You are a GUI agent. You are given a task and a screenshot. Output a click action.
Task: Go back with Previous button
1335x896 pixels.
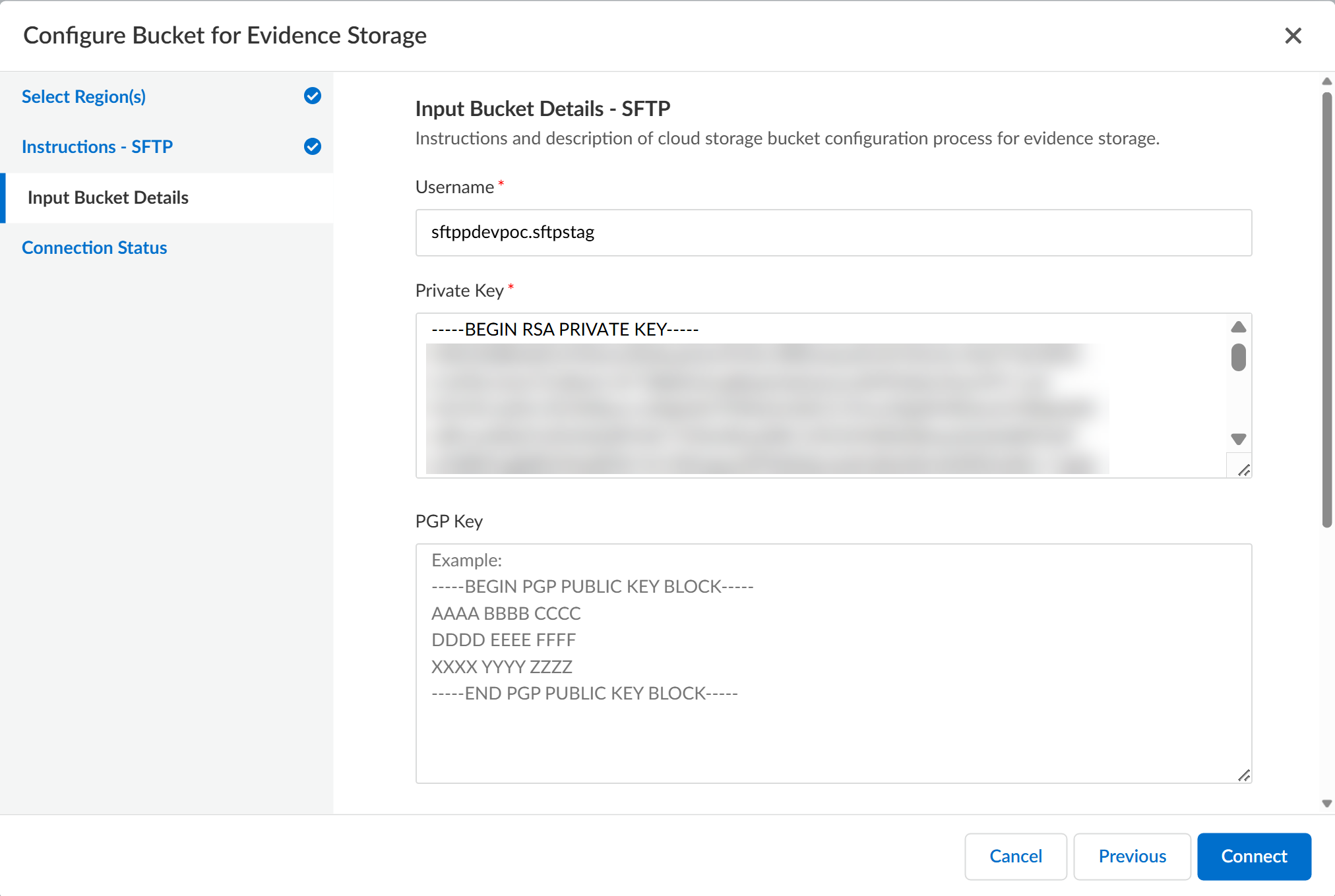(x=1132, y=856)
